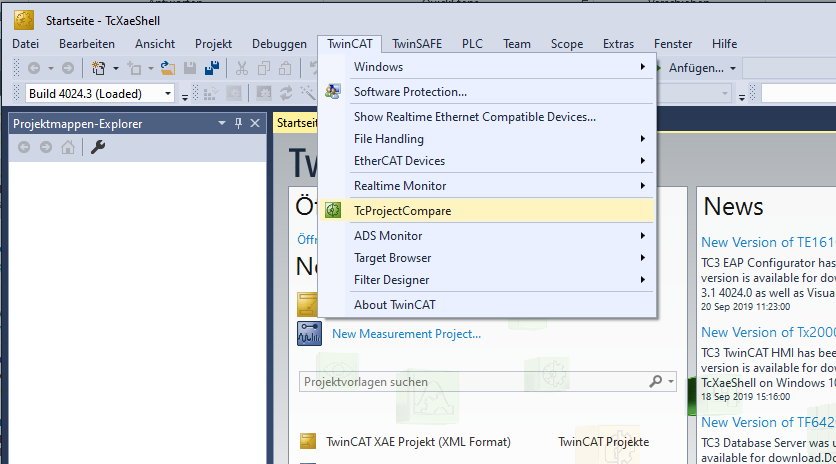Click the Scan magic wand icon

pyautogui.click(x=308, y=93)
